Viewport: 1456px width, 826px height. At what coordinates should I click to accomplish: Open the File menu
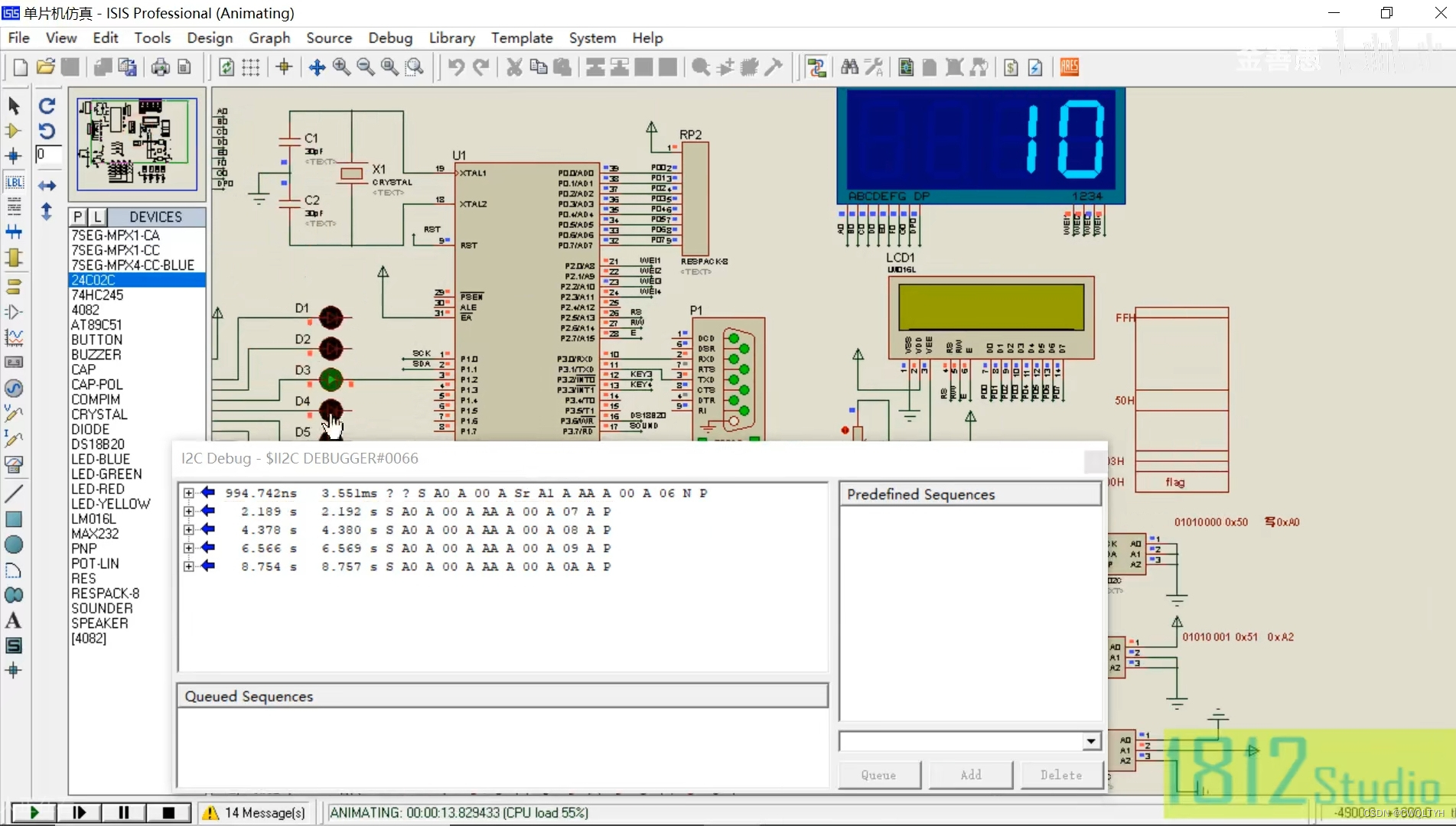click(18, 37)
